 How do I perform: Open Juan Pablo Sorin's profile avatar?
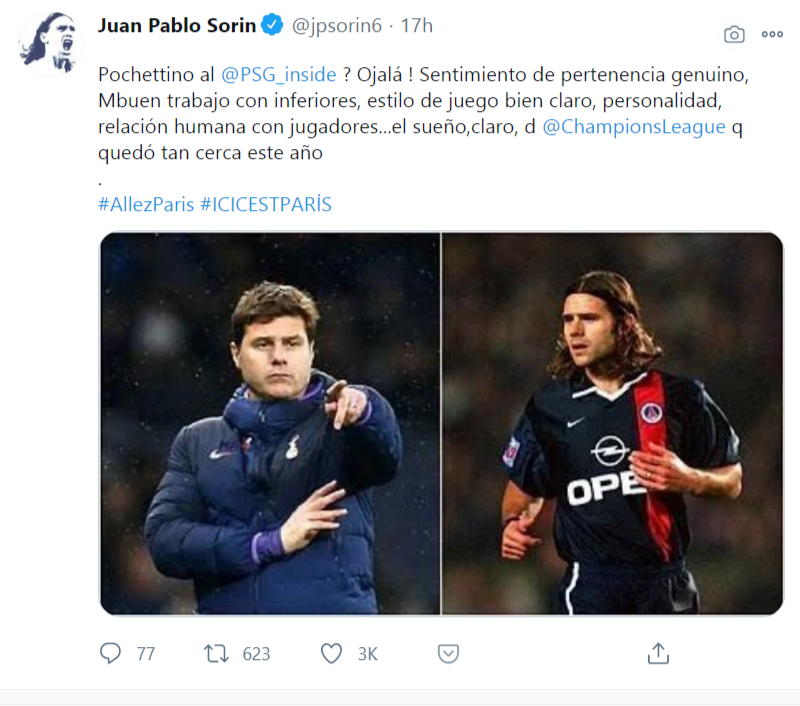coord(48,43)
